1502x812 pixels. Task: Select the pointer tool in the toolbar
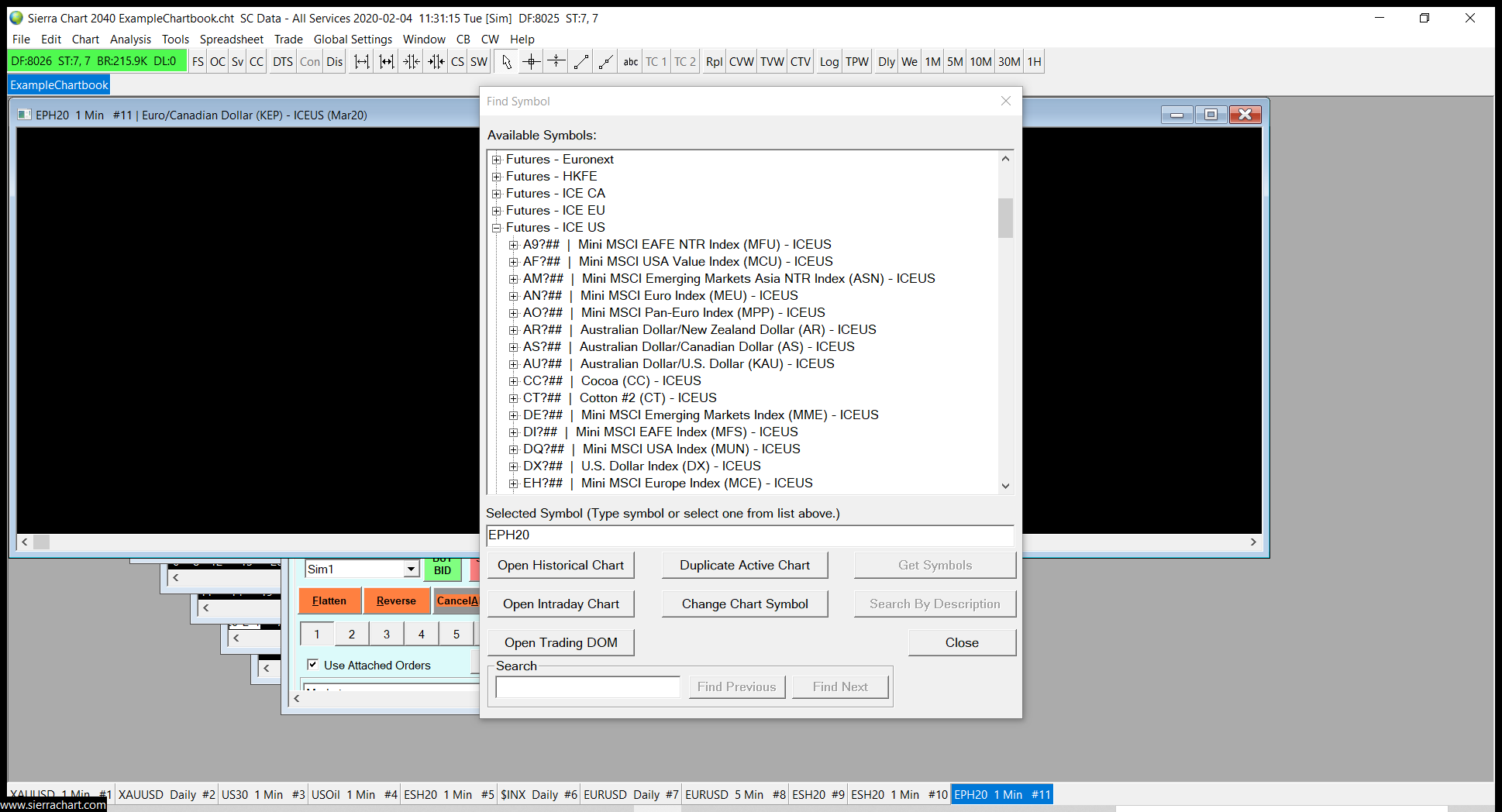pyautogui.click(x=506, y=62)
